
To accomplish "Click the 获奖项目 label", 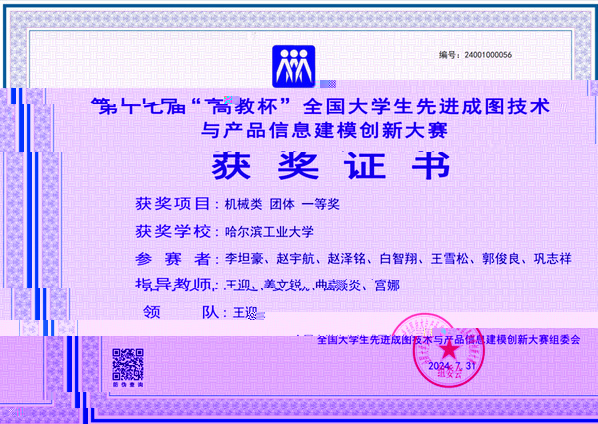I will coord(173,204).
